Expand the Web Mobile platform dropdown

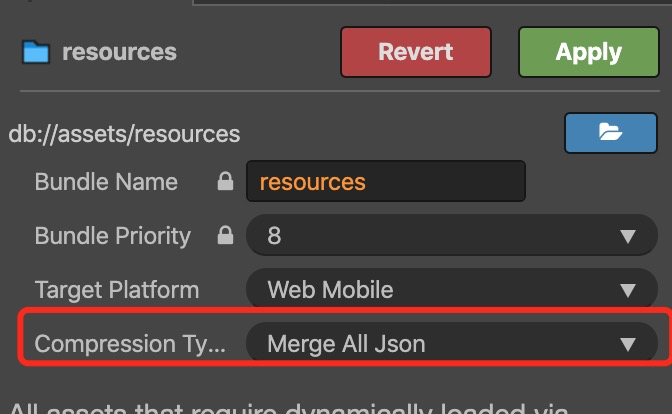point(440,291)
